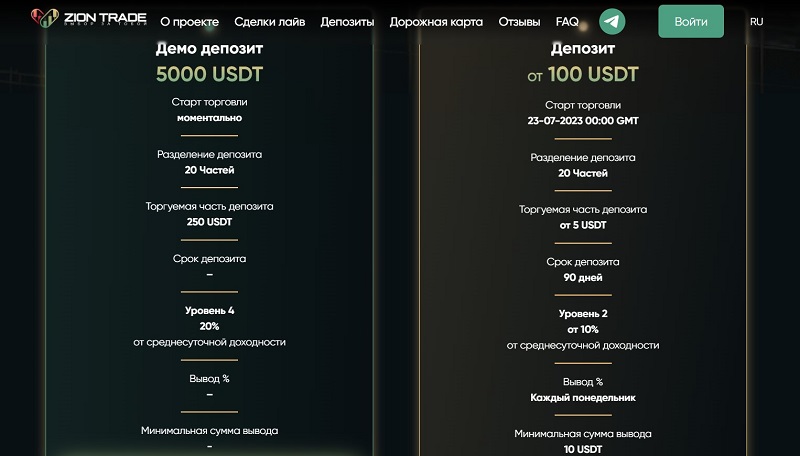Select «Депозиты» in the navigation bar

click(x=347, y=21)
